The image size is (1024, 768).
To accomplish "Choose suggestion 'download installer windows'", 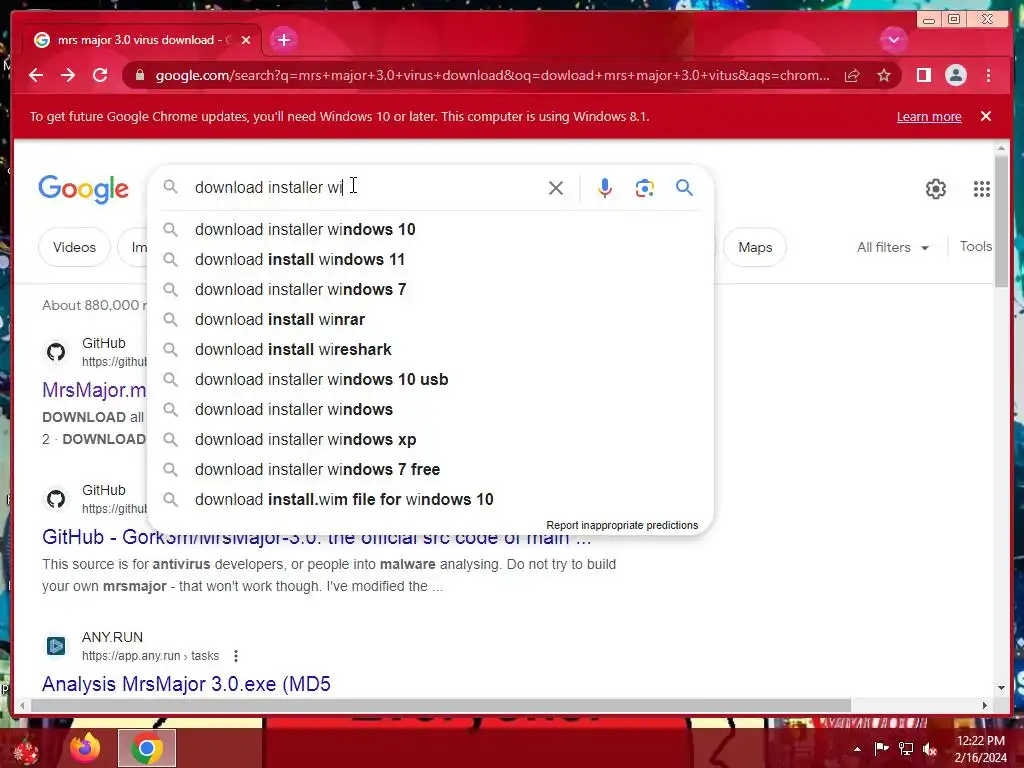I will (x=431, y=409).
